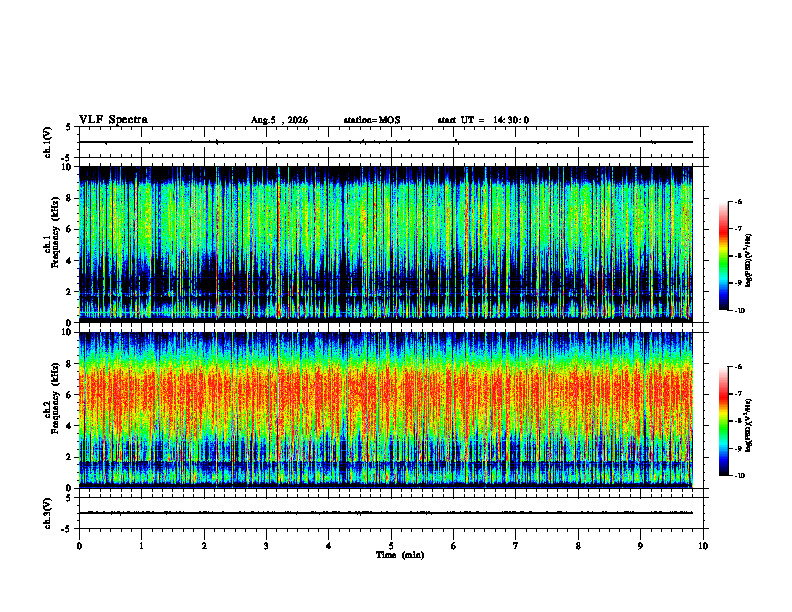
Task: Click the ch.1 voltage waveform trace
Action: 386,142
